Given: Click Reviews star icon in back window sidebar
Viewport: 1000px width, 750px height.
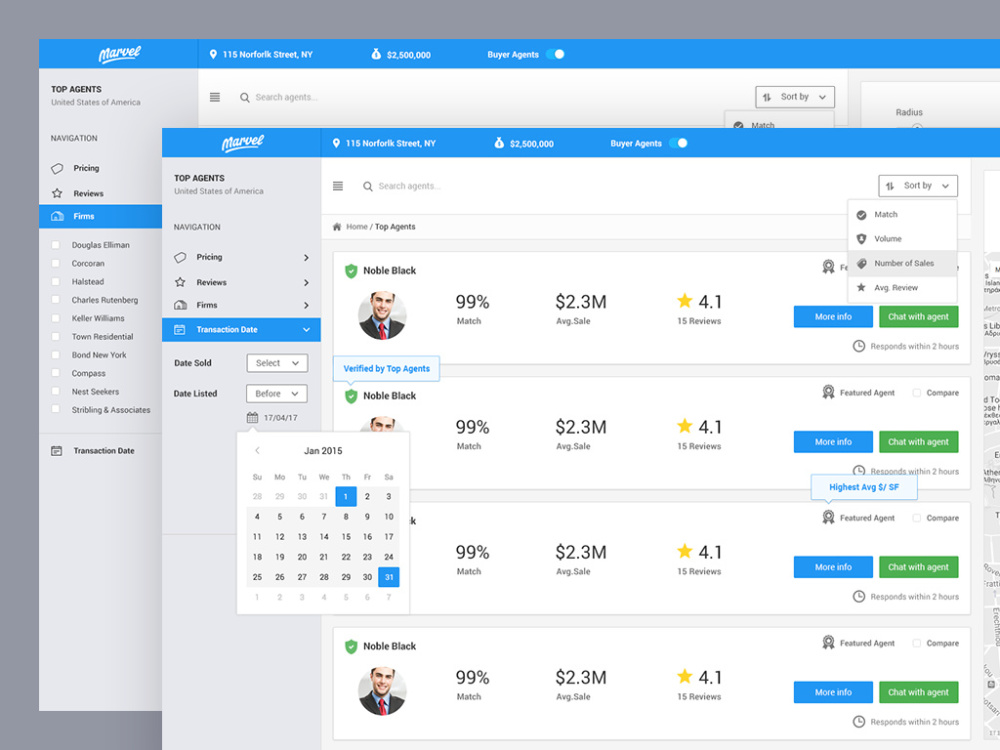Looking at the screenshot, I should pyautogui.click(x=57, y=193).
